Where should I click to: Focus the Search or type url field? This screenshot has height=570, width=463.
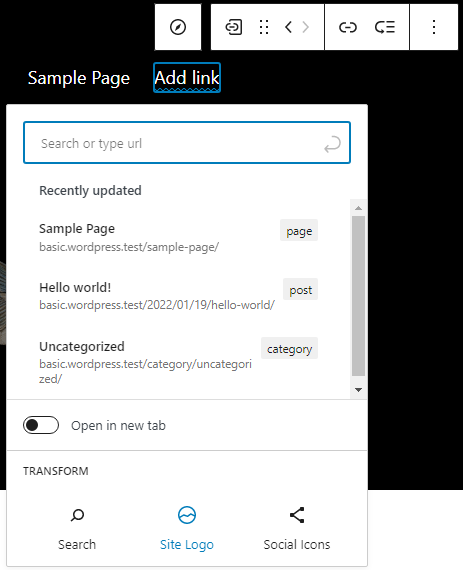coord(187,142)
